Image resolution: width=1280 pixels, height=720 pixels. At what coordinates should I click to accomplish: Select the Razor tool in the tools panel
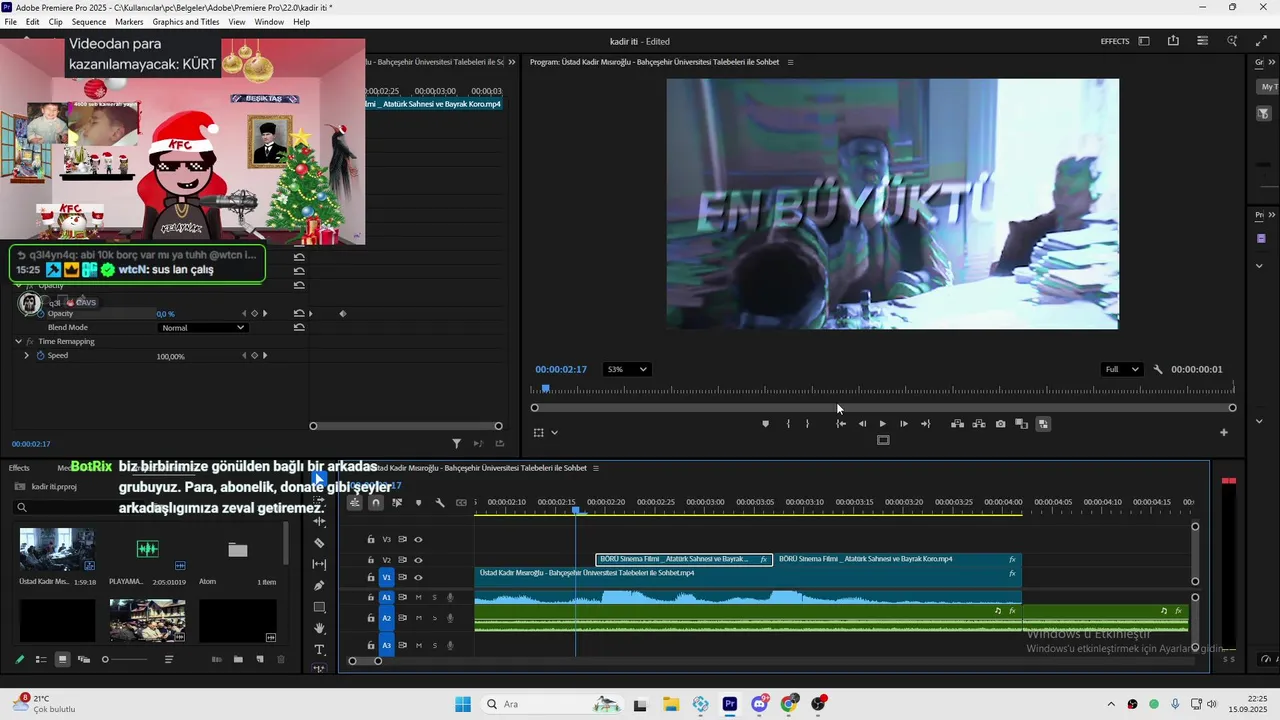(x=319, y=543)
